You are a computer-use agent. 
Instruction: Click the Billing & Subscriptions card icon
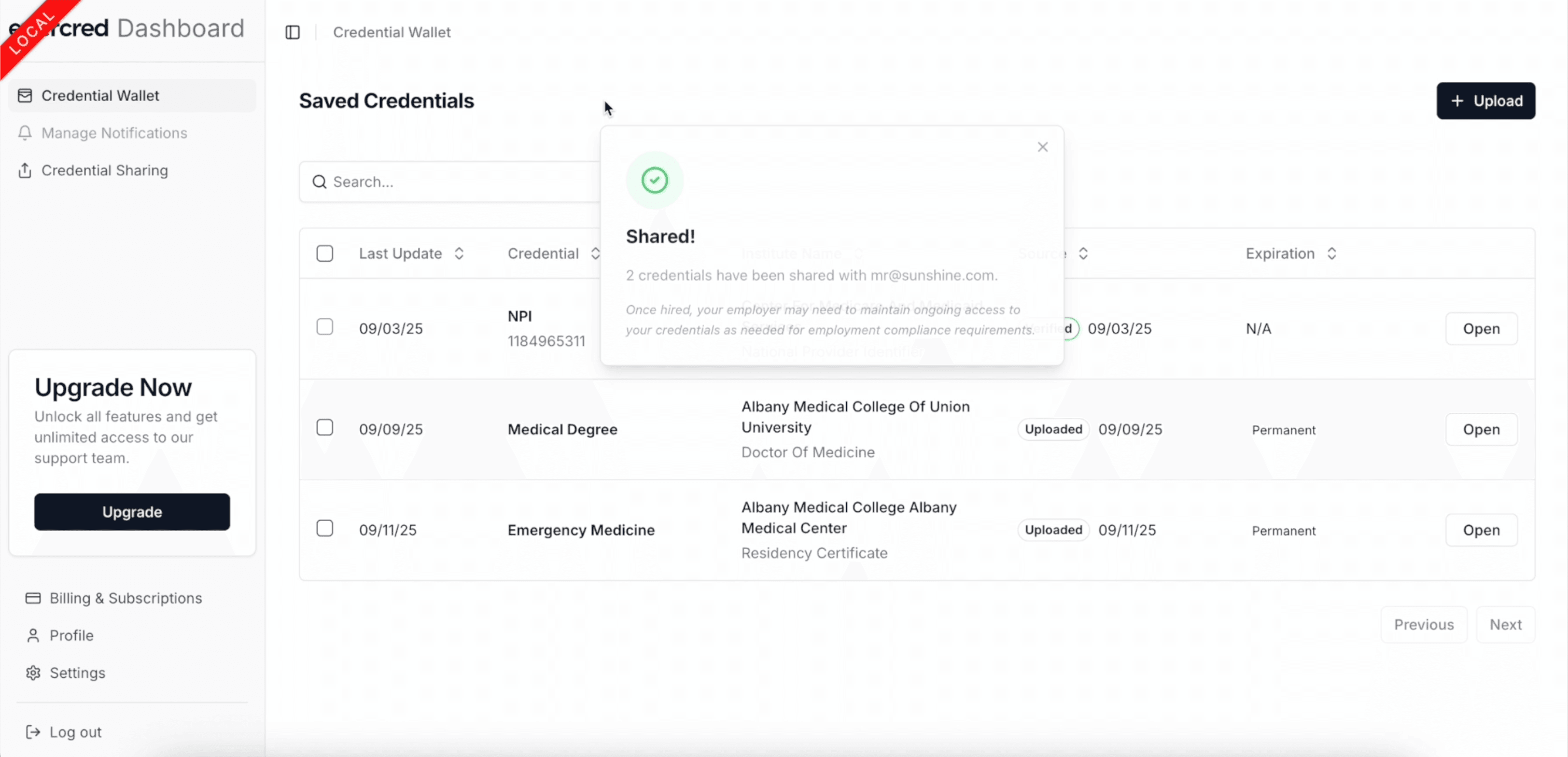tap(33, 598)
